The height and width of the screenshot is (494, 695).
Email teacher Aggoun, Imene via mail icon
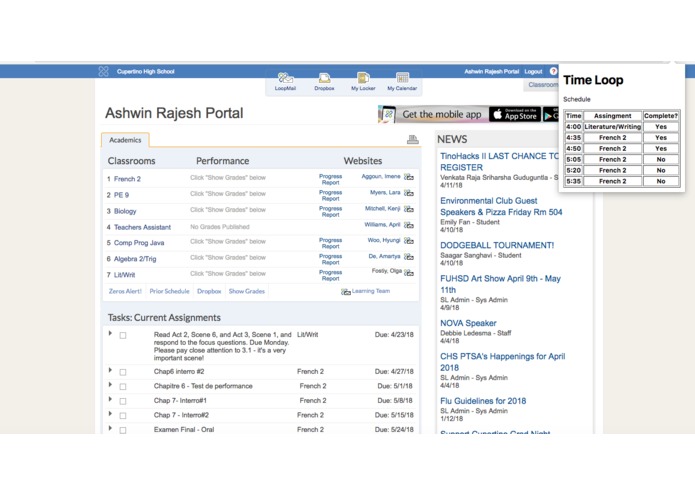pos(409,177)
